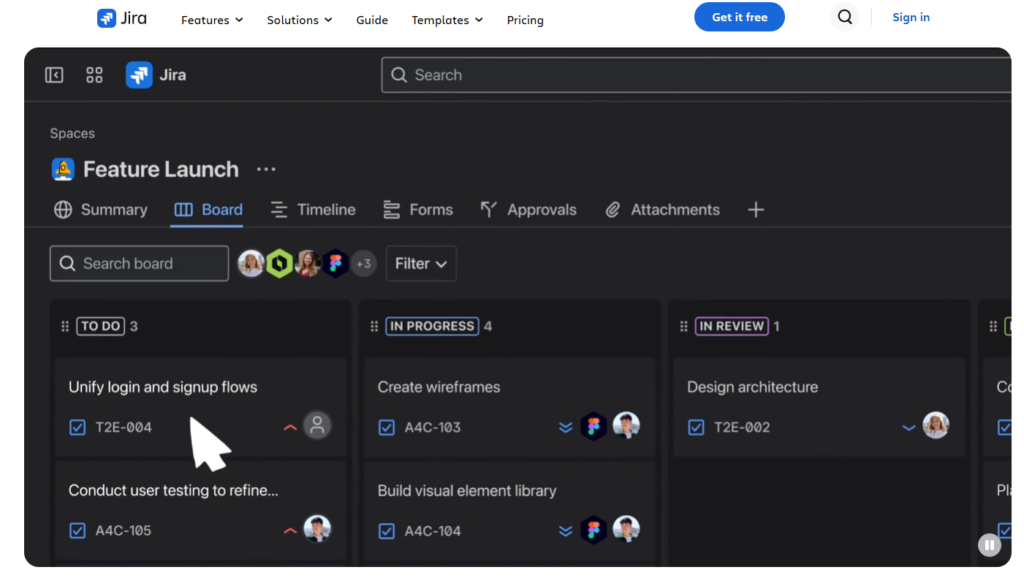
Task: Open the more actions ellipsis beside Feature Launch
Action: click(266, 169)
